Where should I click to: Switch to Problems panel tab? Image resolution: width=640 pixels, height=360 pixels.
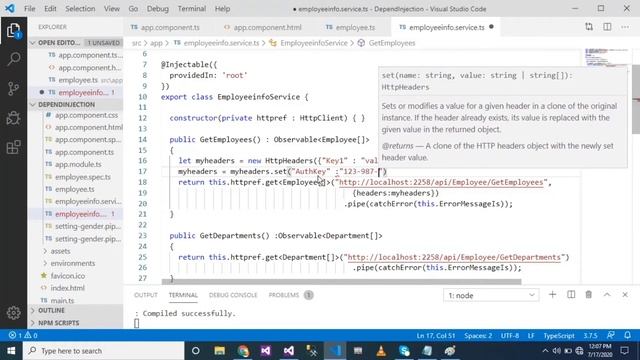point(291,295)
